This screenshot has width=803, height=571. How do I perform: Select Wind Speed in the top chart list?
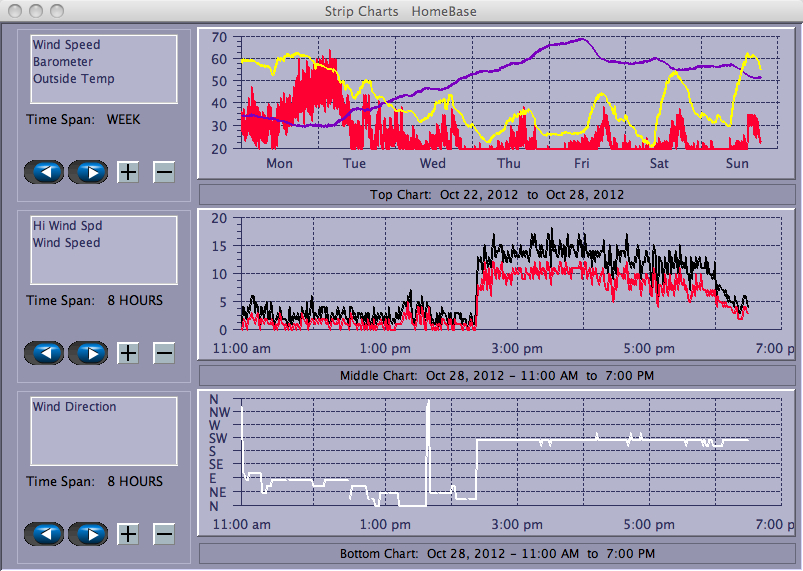[66, 45]
